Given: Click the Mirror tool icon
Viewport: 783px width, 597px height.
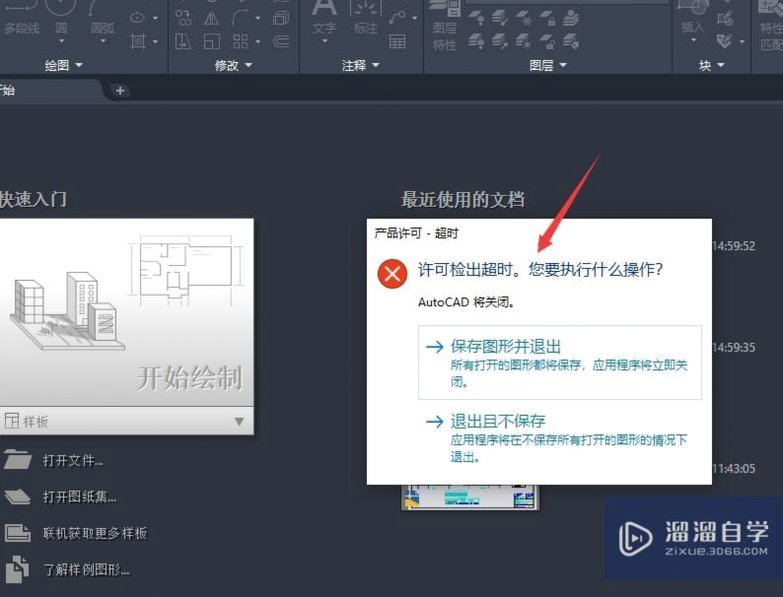Looking at the screenshot, I should tap(211, 19).
